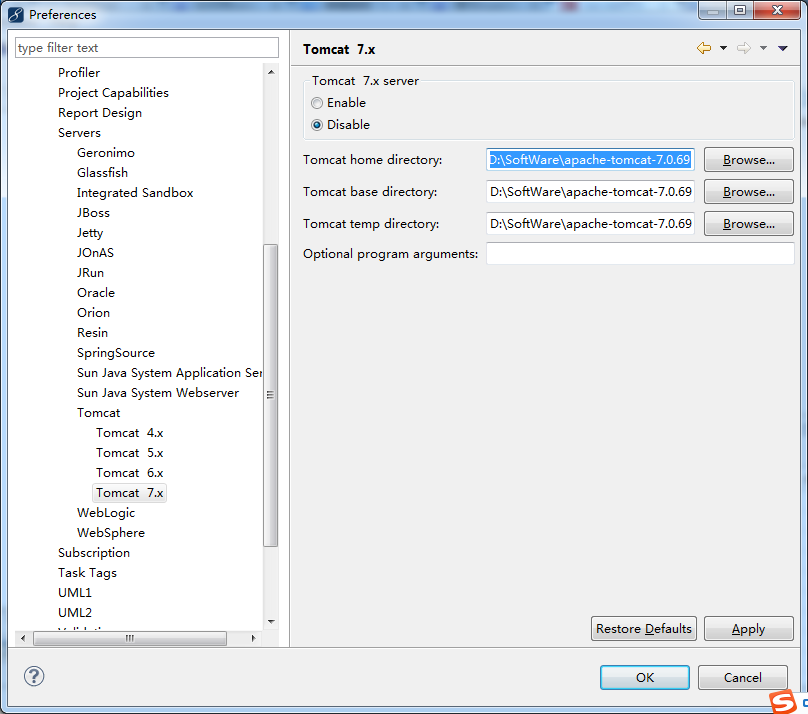Select JOnAS server entry
Viewport: 808px width, 714px height.
click(95, 253)
